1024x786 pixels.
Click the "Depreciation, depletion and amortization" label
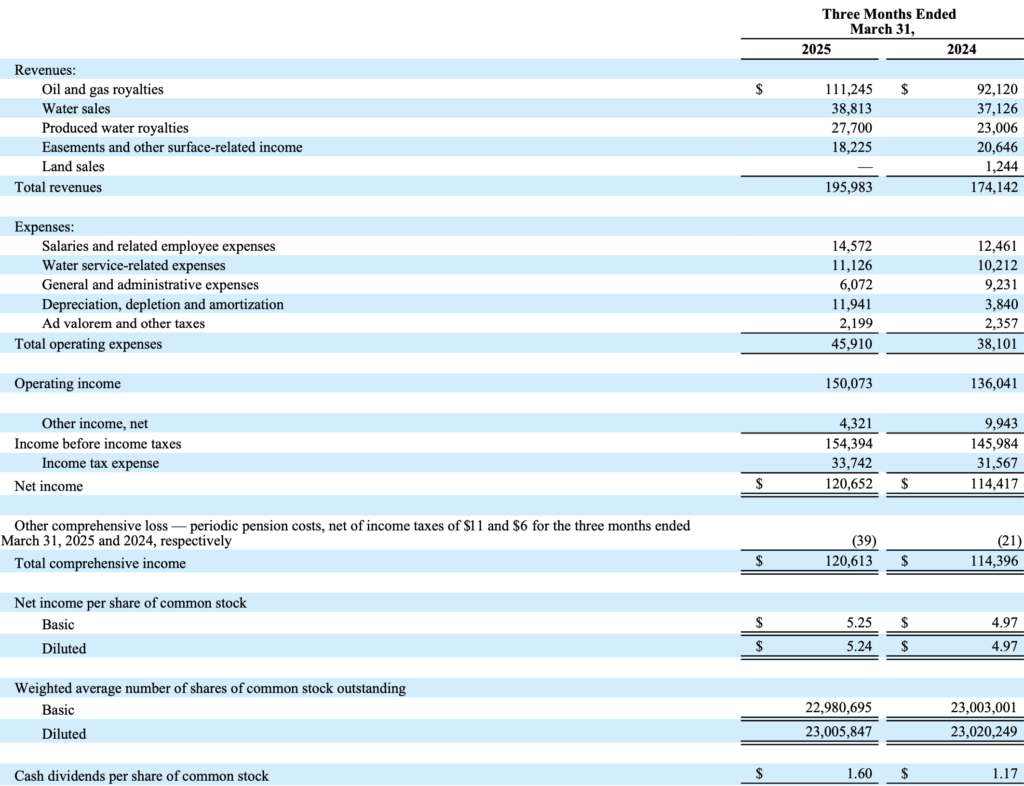(x=162, y=304)
